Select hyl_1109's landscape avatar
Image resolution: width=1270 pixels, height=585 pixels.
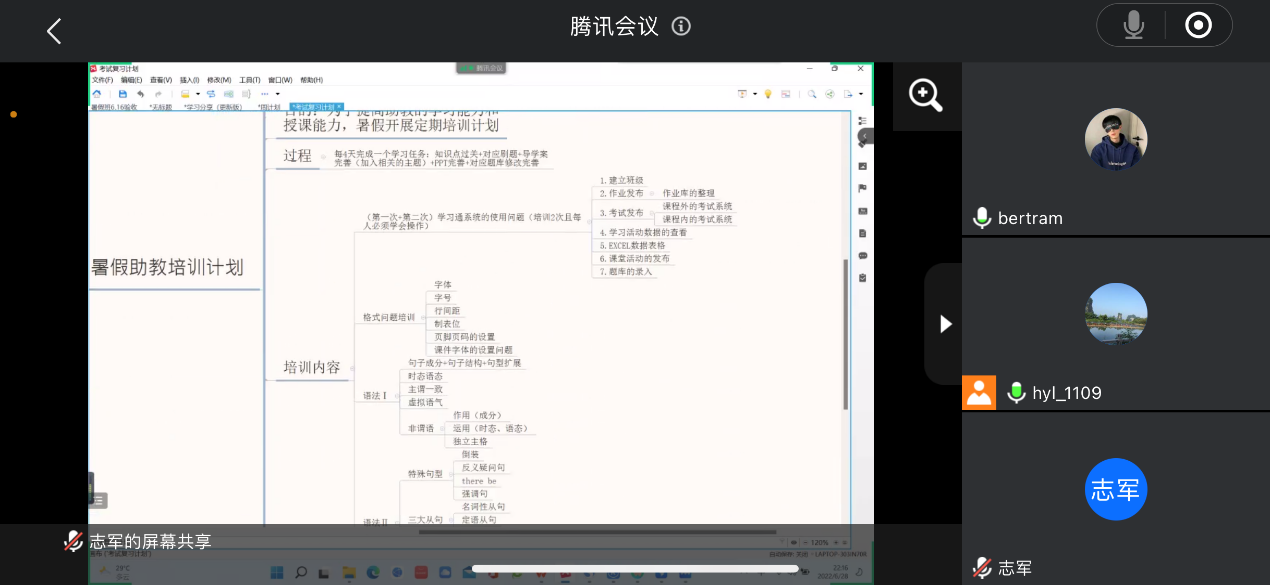coord(1115,314)
